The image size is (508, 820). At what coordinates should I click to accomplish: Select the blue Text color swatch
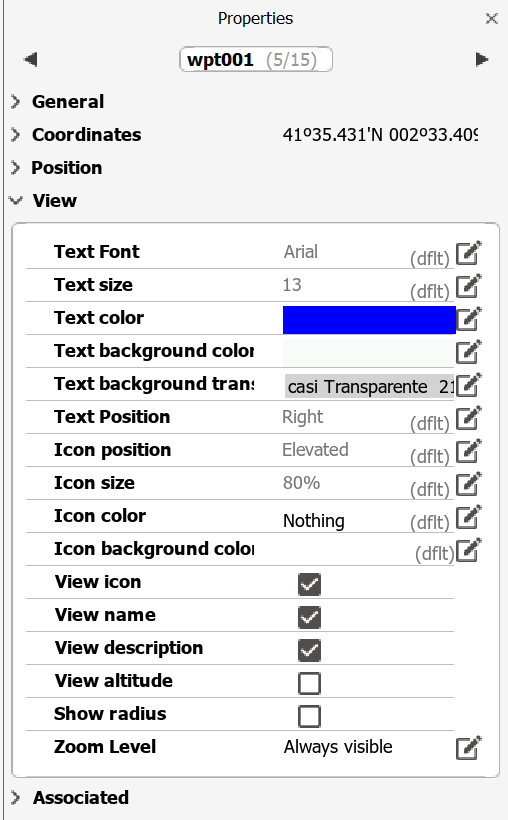coord(369,320)
